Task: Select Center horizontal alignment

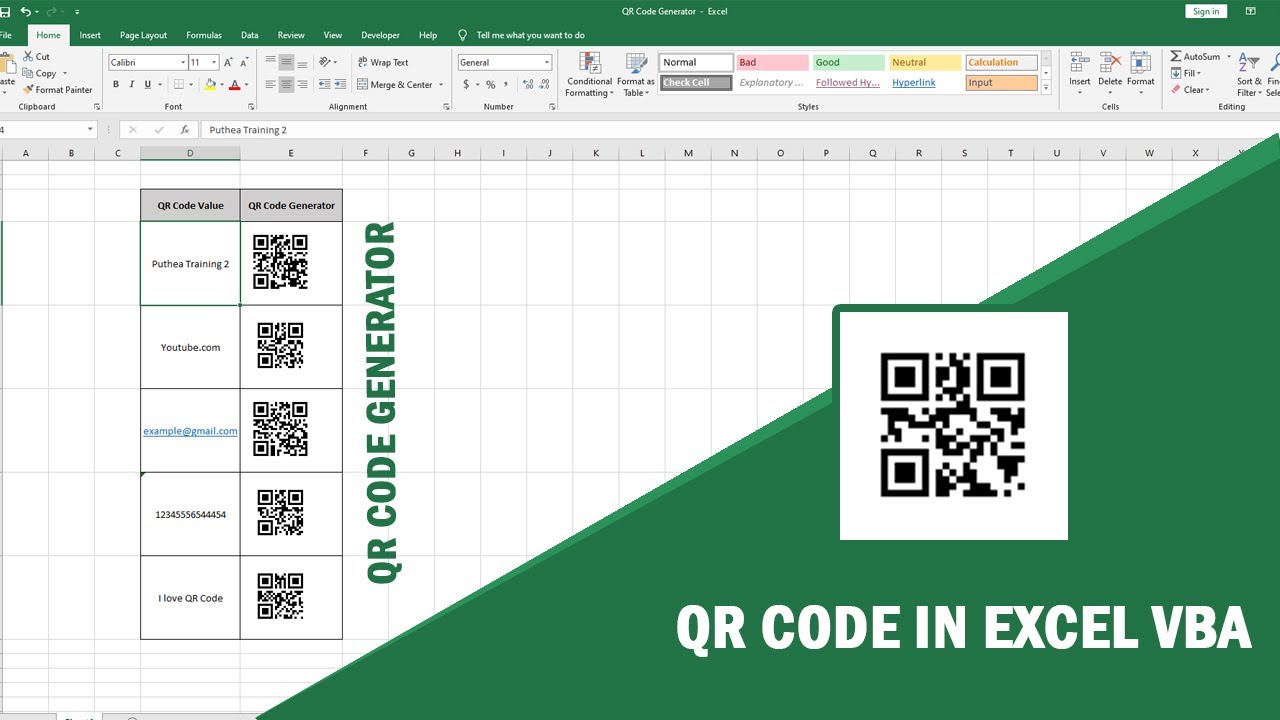Action: [287, 85]
